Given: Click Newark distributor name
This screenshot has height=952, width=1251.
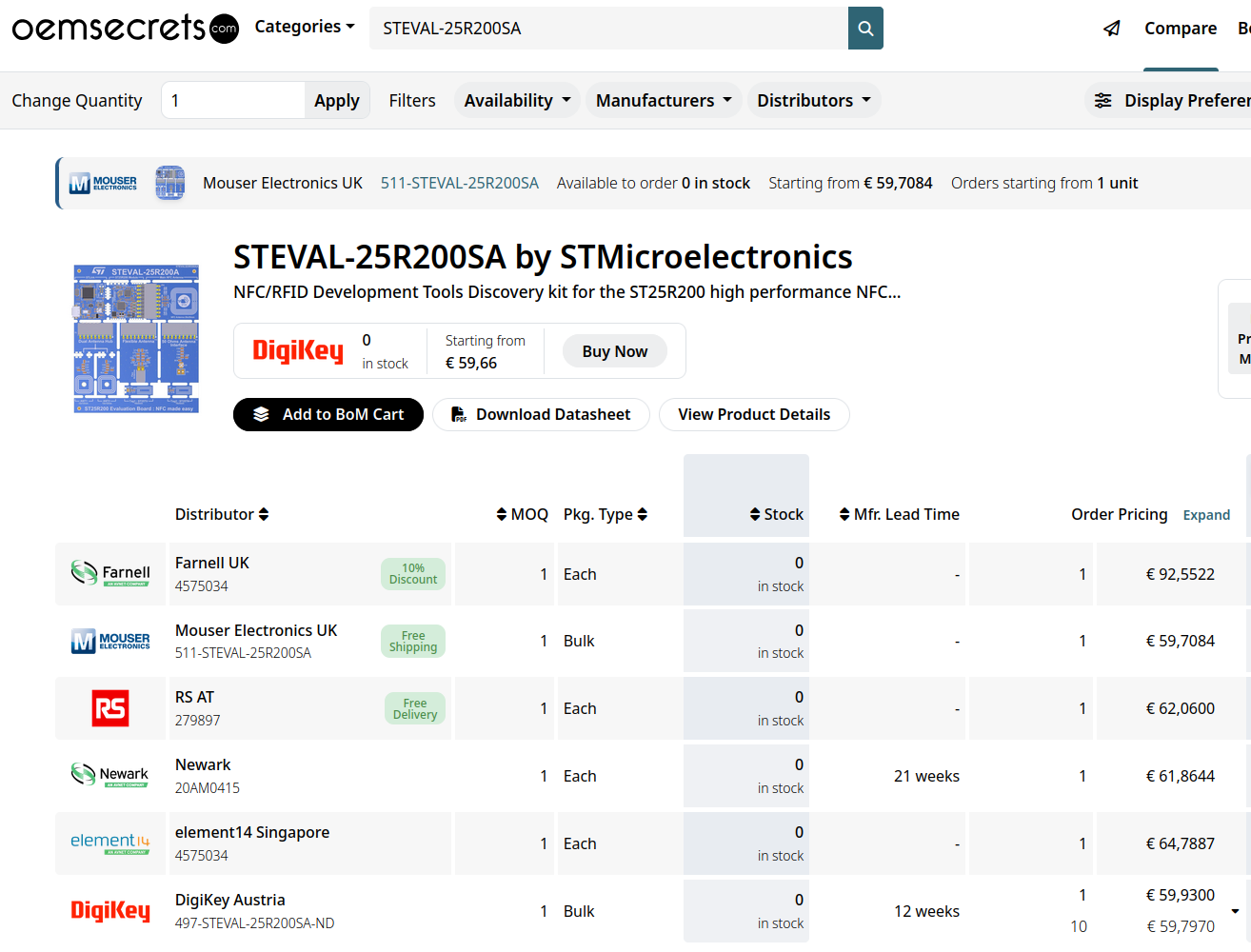Looking at the screenshot, I should click(x=203, y=764).
